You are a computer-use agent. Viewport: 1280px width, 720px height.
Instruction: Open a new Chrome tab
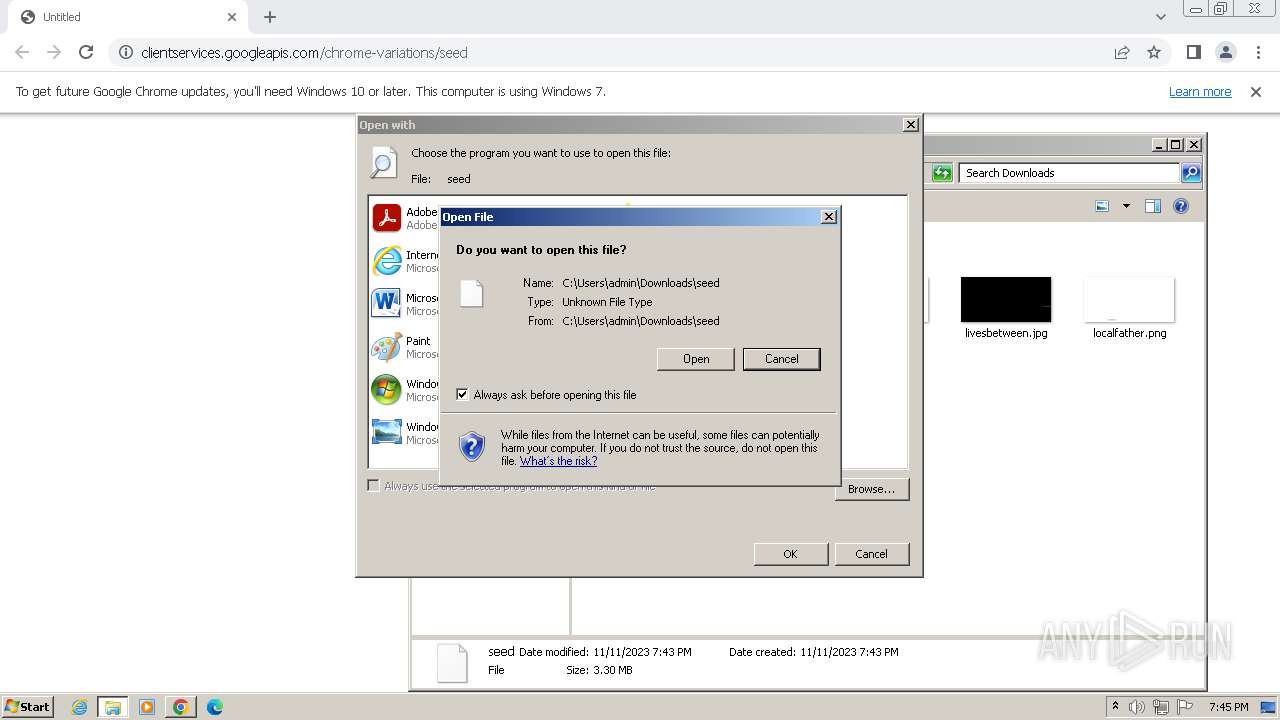tap(270, 17)
